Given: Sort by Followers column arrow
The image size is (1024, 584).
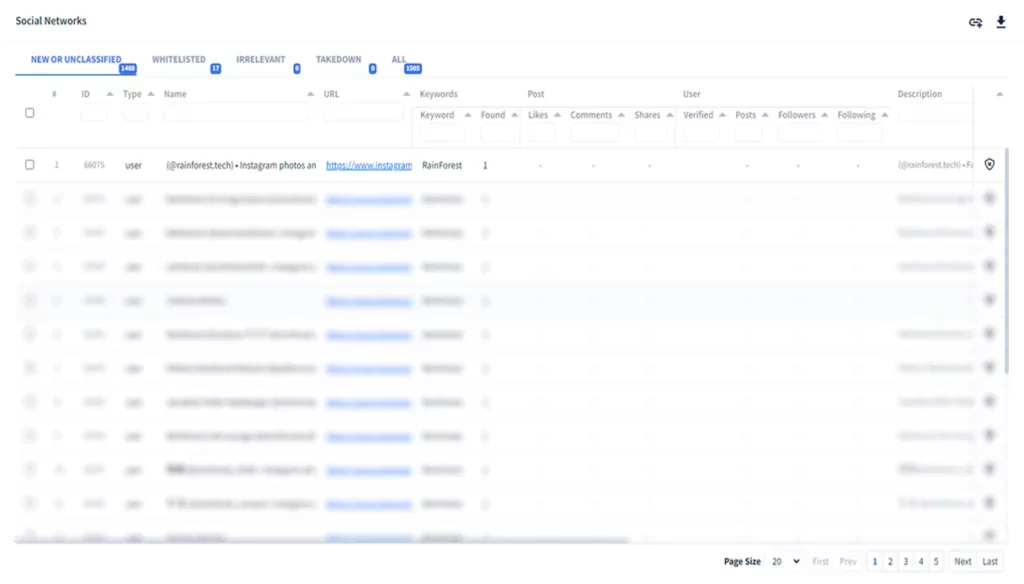Looking at the screenshot, I should click(x=824, y=115).
